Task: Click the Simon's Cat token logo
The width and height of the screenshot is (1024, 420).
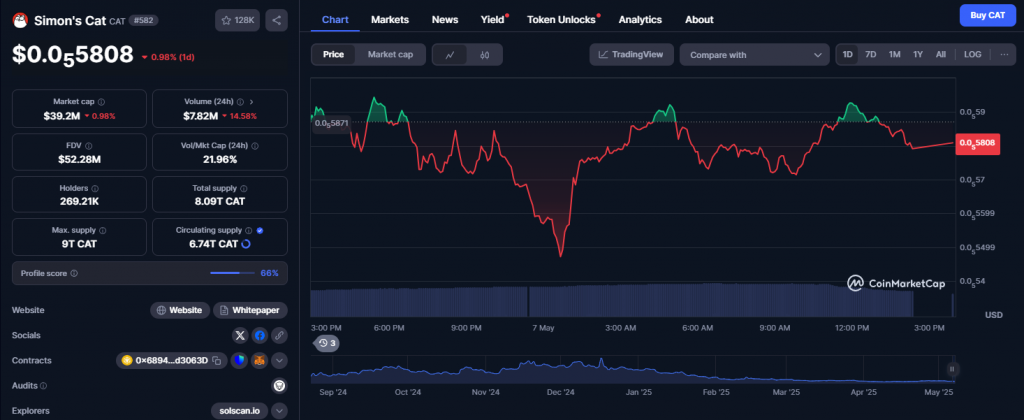Action: pos(20,20)
